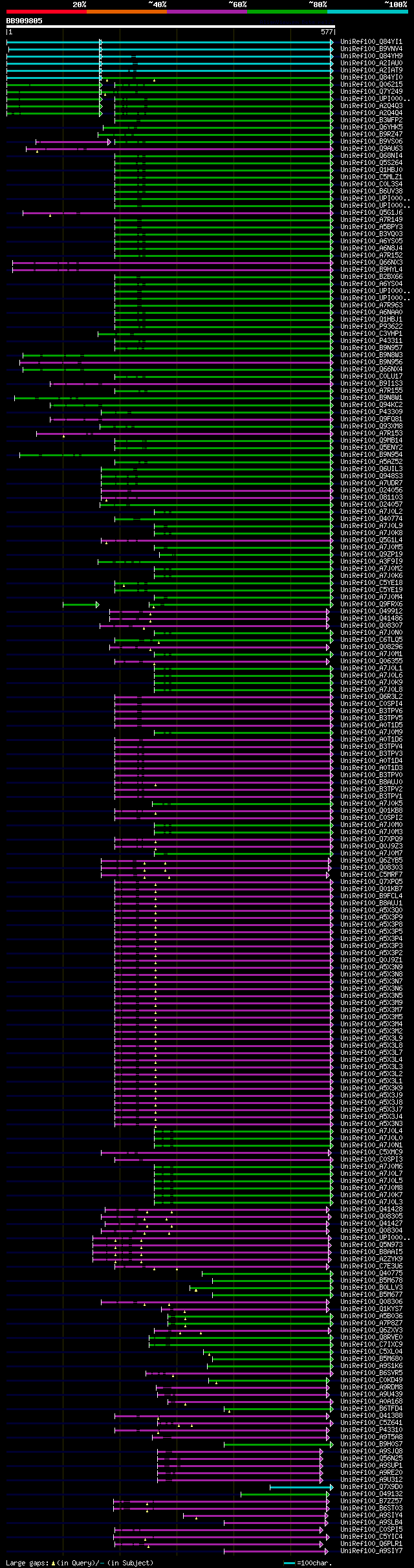This screenshot has width=414, height=1568.
Task: Click the red 20% identity legend bar
Action: coord(46,11)
